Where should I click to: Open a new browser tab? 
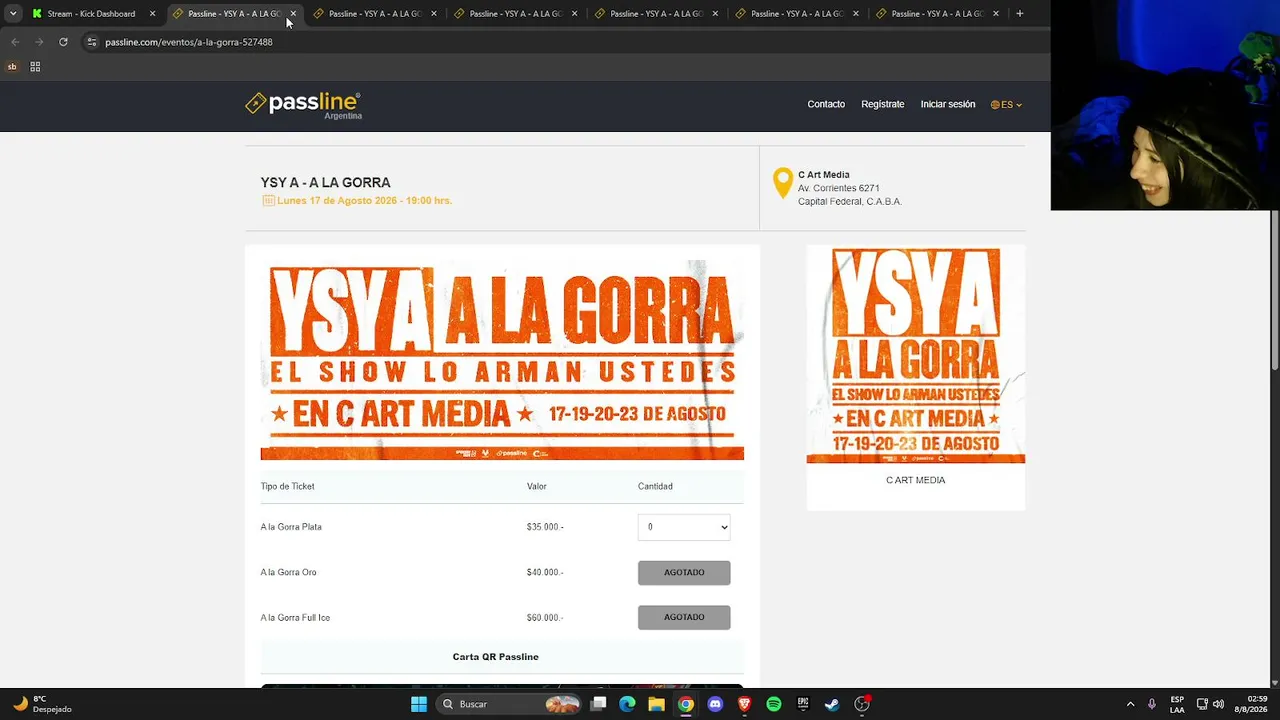click(1020, 14)
